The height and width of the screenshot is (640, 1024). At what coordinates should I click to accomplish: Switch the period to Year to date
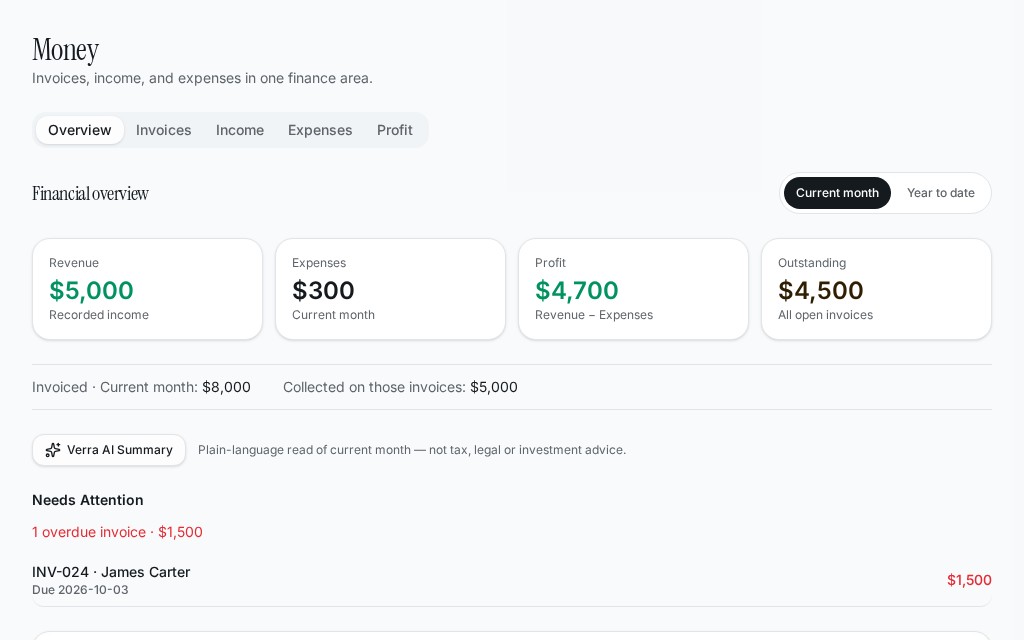[940, 193]
